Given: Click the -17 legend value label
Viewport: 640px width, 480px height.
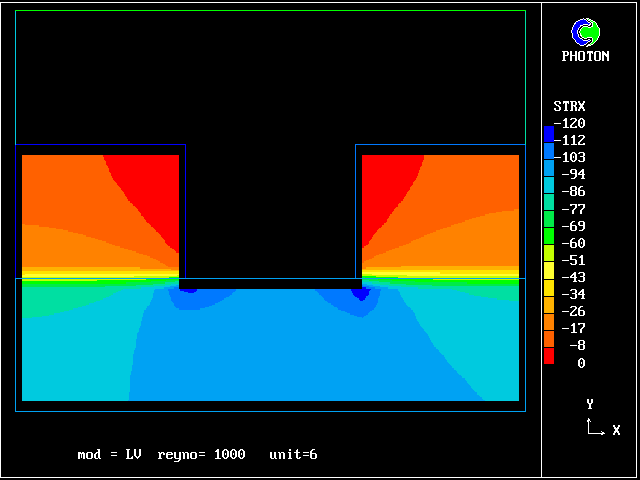Looking at the screenshot, I should (x=574, y=328).
